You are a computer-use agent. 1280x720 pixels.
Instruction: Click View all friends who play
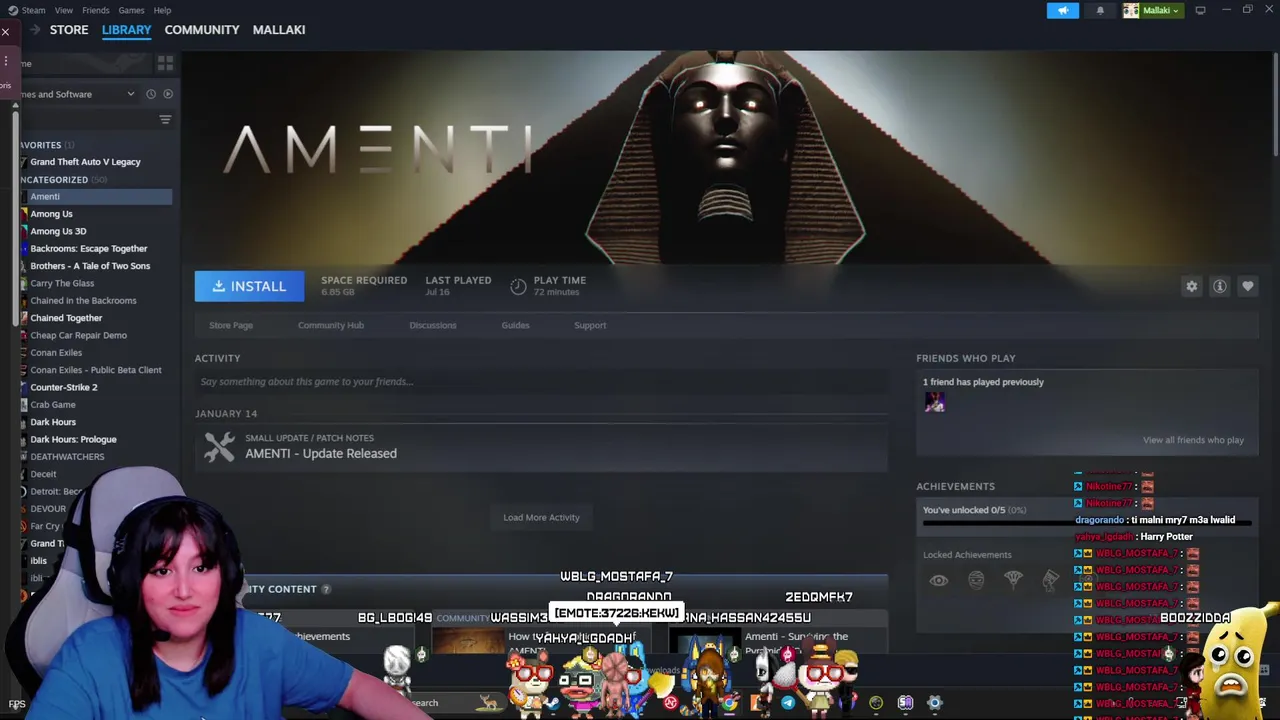1193,440
